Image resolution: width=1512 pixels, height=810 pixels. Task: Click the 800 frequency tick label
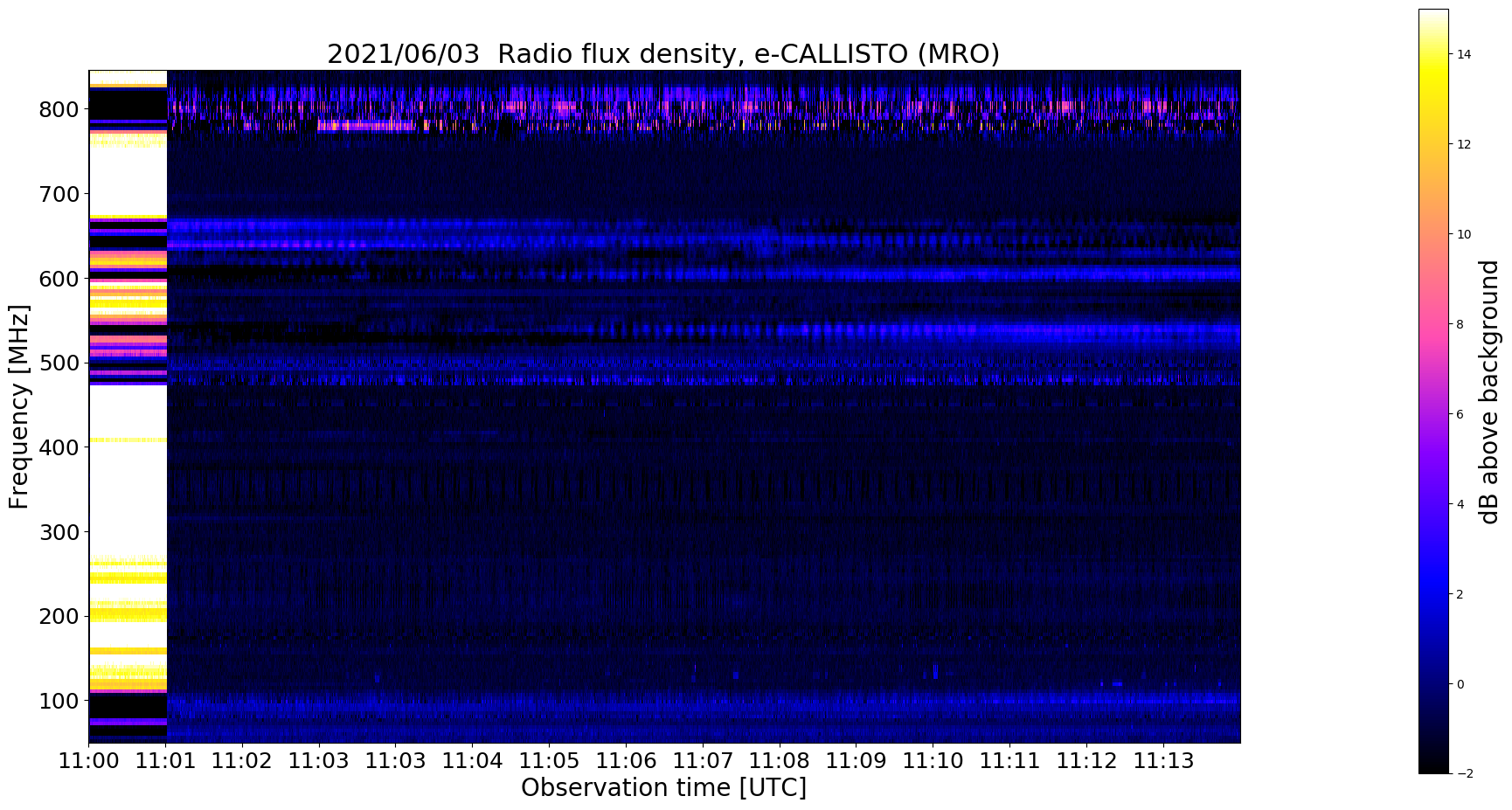[59, 109]
